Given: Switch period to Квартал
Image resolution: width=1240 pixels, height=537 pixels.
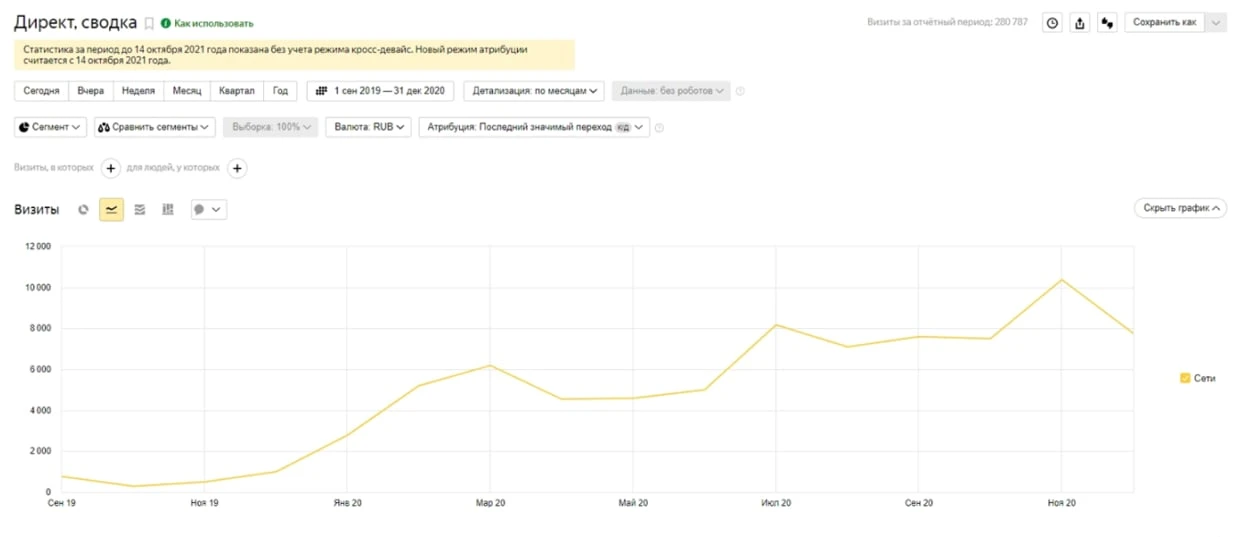Looking at the screenshot, I should (236, 91).
